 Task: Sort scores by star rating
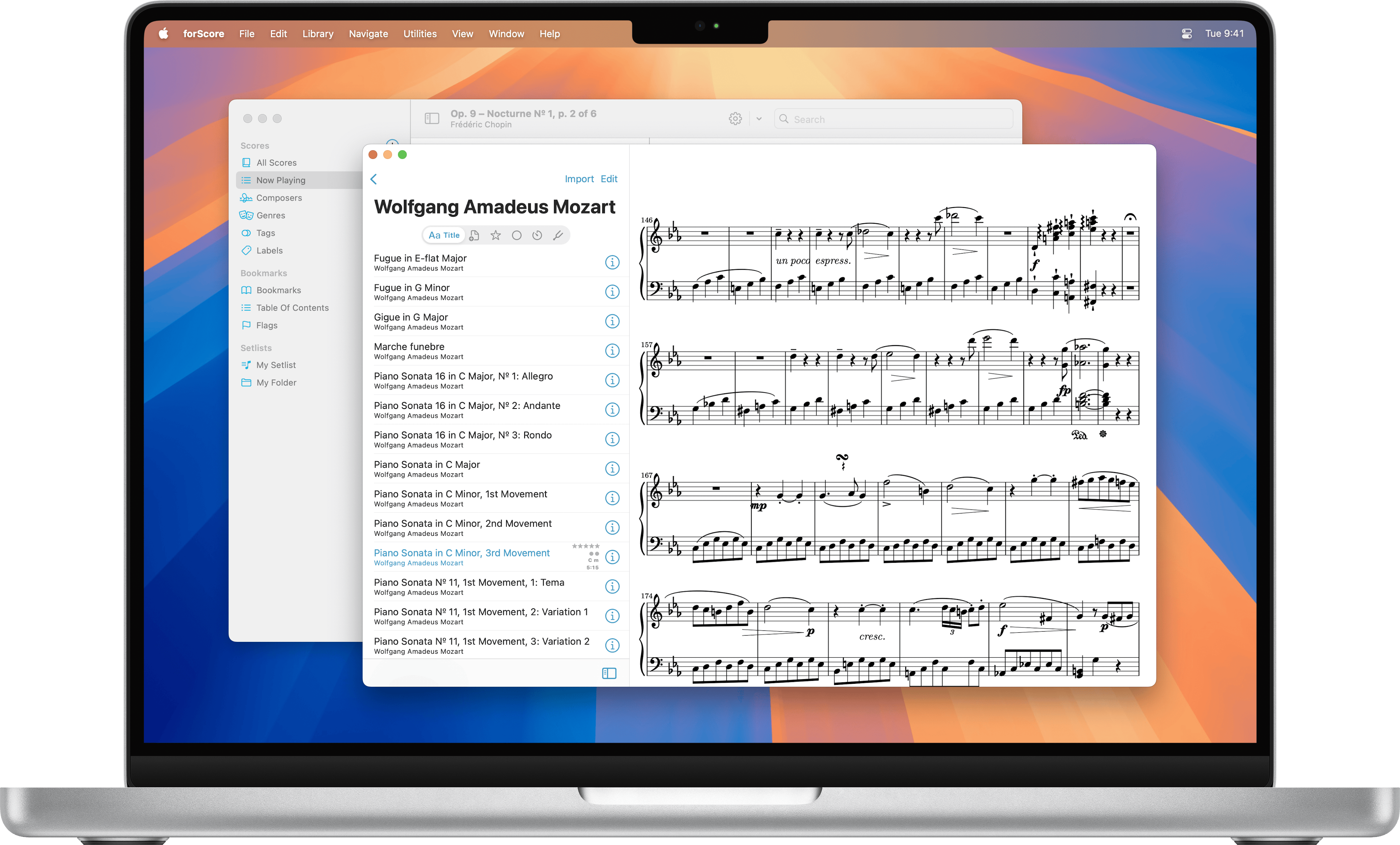496,235
